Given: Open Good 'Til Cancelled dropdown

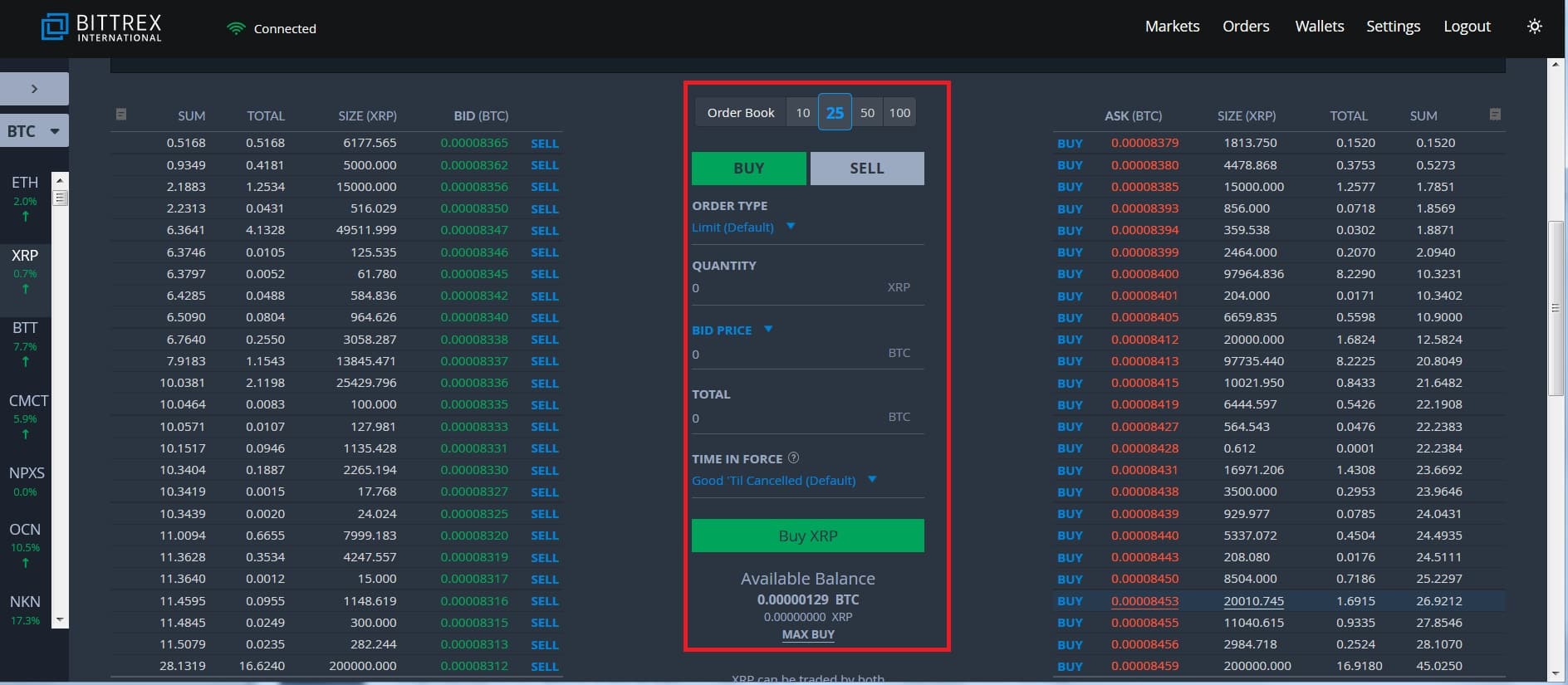Looking at the screenshot, I should (784, 480).
